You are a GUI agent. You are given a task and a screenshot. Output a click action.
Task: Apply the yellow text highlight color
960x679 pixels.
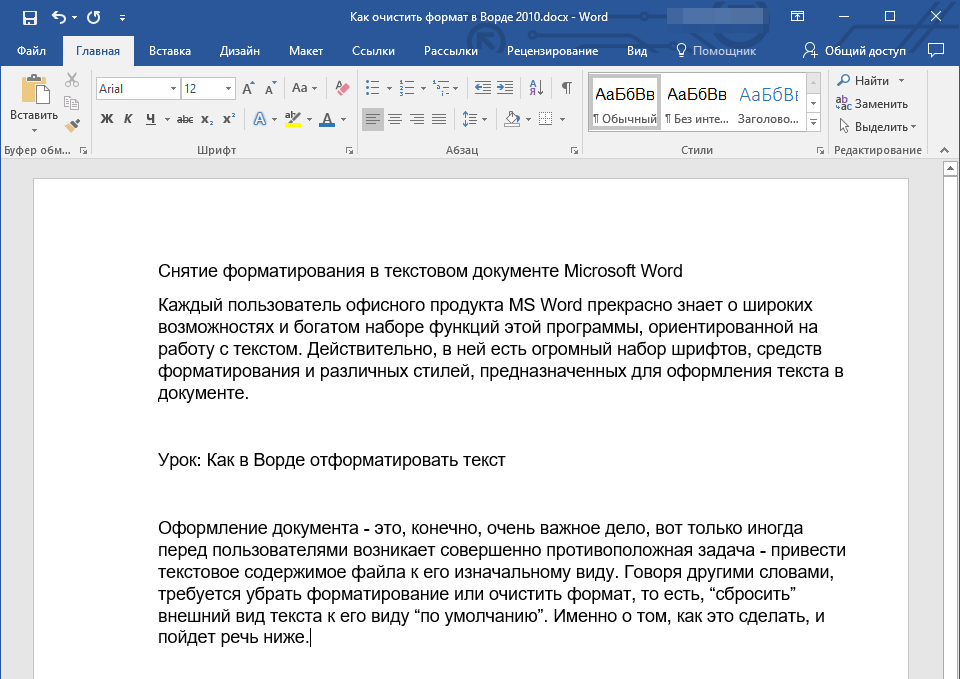point(292,120)
